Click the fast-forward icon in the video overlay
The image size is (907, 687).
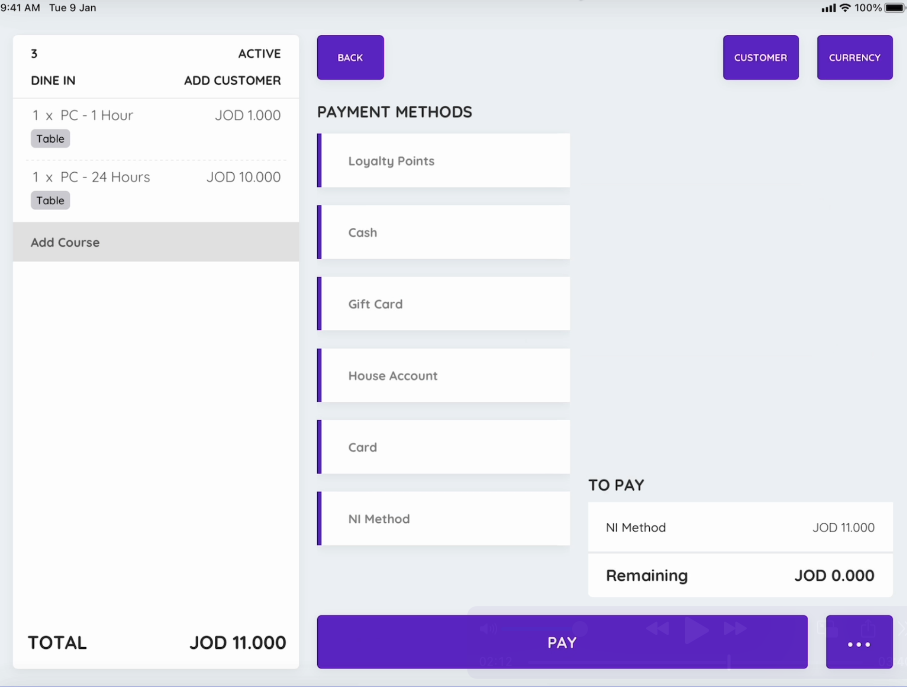pos(735,629)
